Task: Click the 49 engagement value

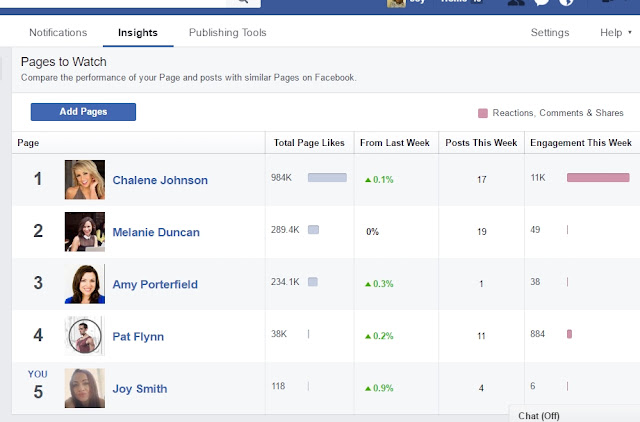Action: (535, 230)
